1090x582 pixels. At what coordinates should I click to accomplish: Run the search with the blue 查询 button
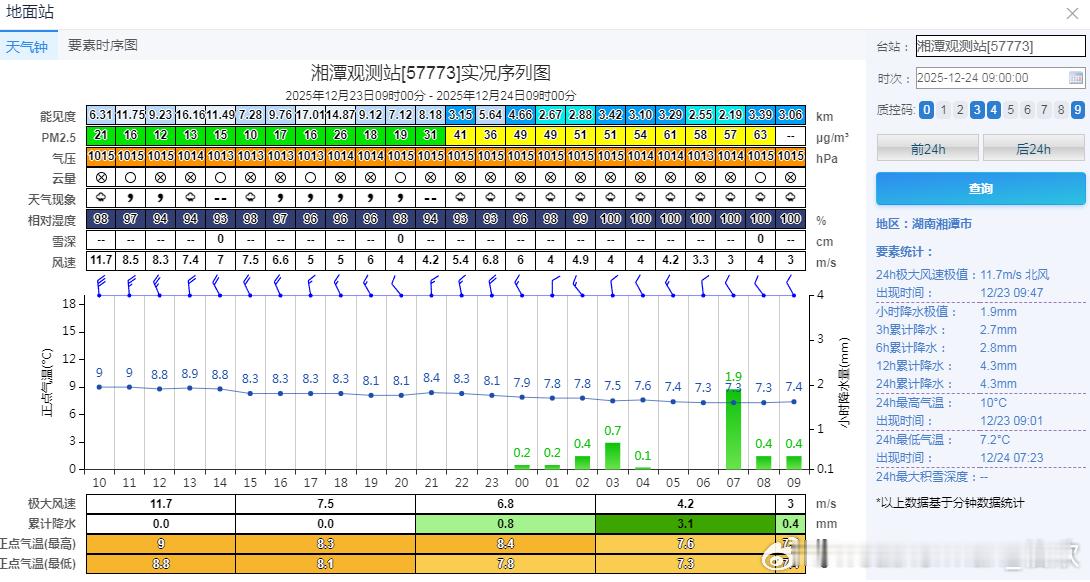[x=980, y=188]
